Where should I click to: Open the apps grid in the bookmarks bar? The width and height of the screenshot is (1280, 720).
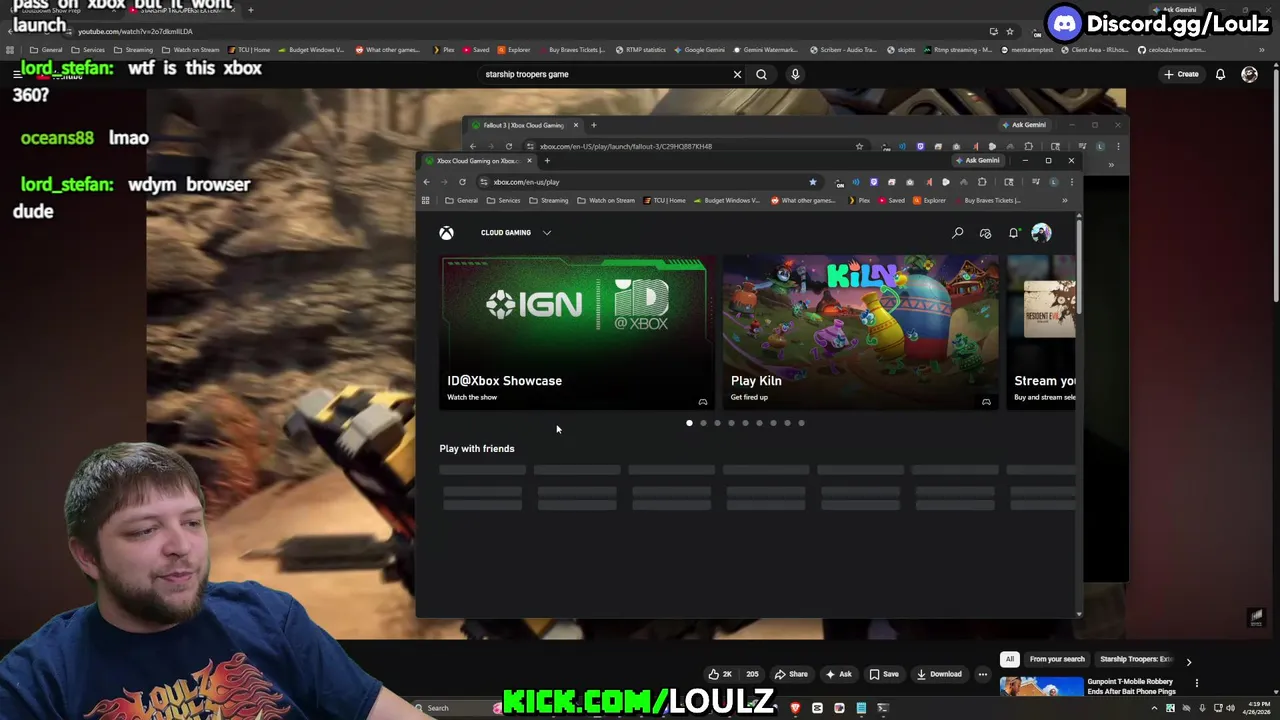[425, 200]
